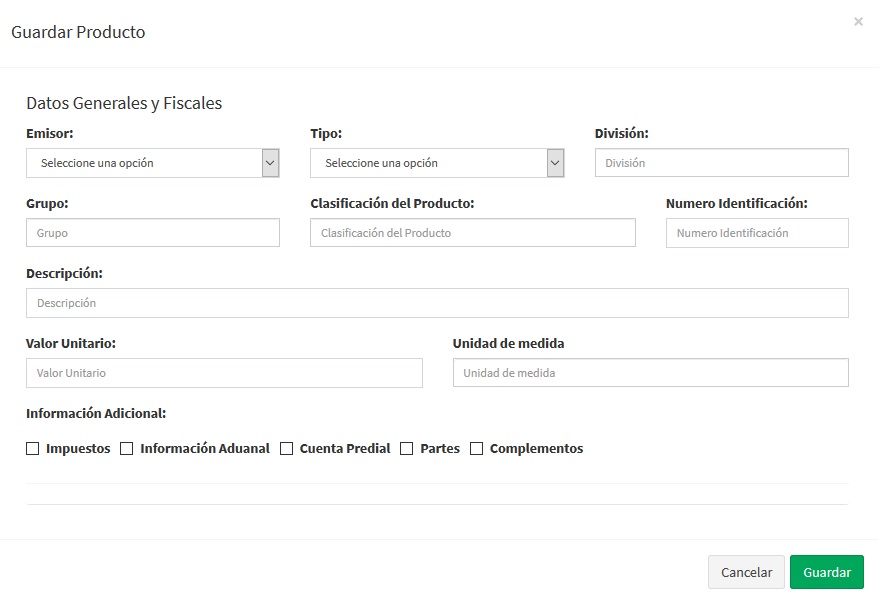Viewport: 880px width, 603px height.
Task: Click the División input field
Action: pyautogui.click(x=721, y=163)
